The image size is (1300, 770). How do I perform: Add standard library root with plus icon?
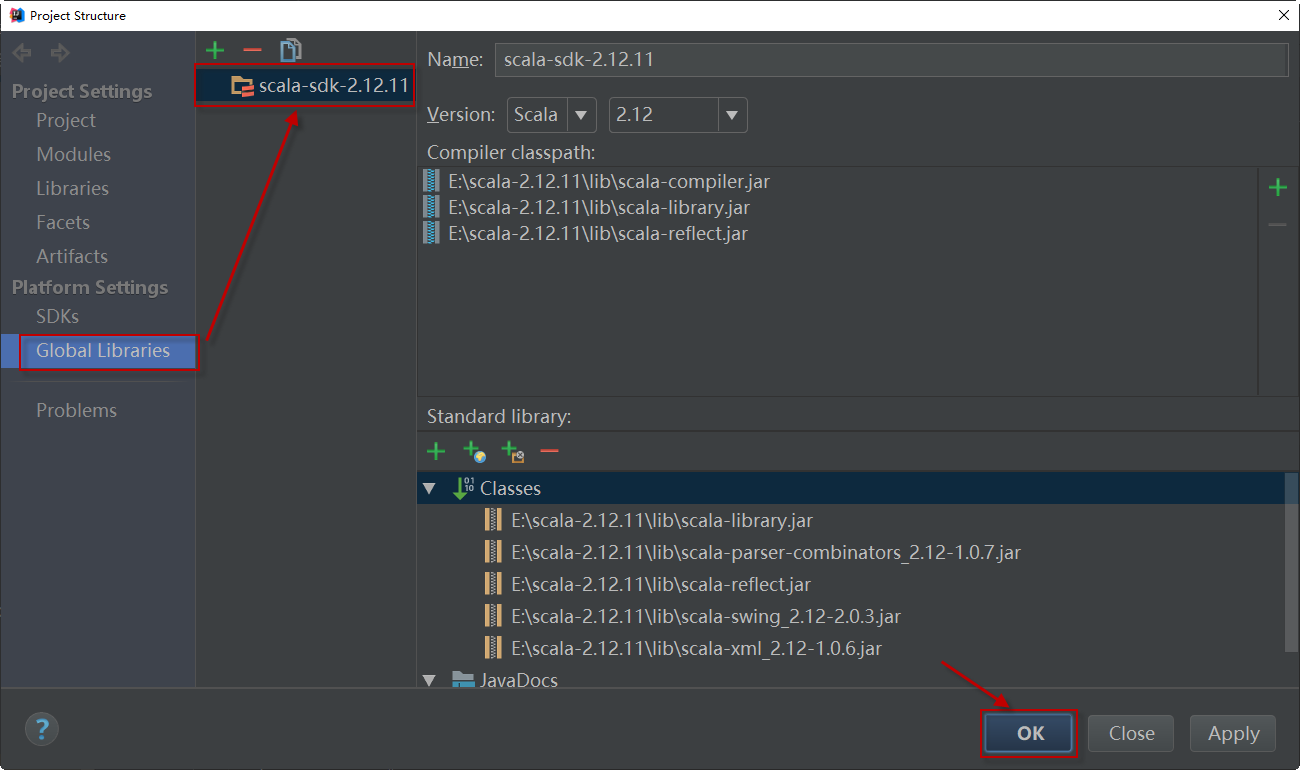(x=436, y=451)
